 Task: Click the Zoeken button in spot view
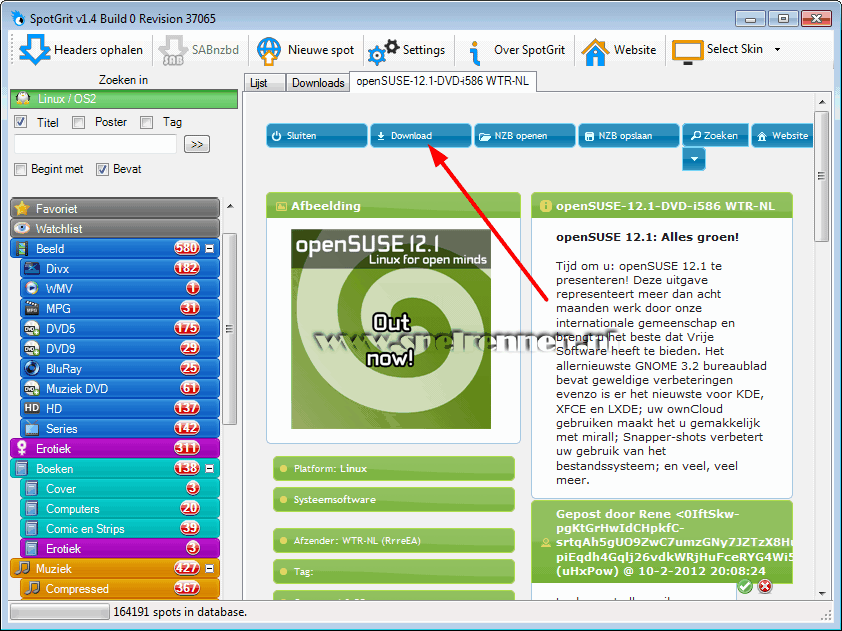715,135
